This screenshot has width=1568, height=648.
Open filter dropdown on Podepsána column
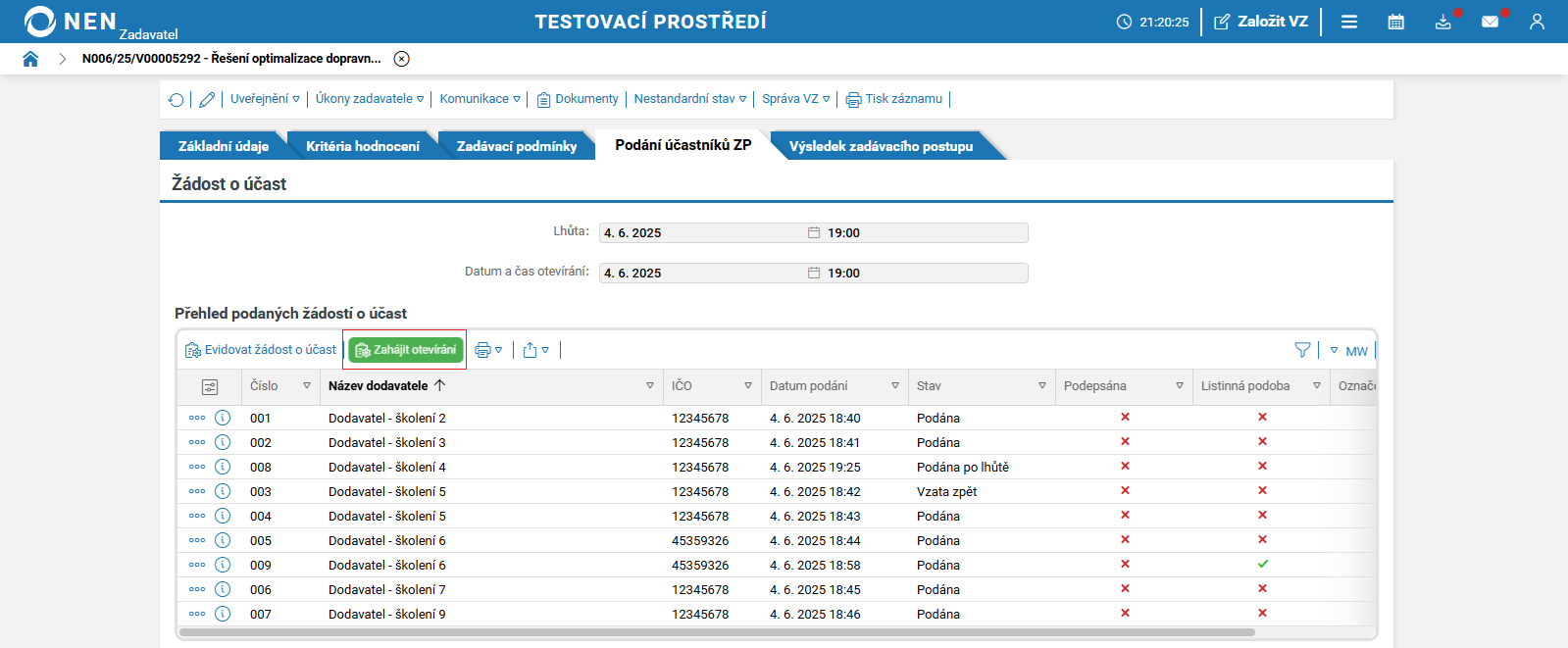(x=1180, y=386)
